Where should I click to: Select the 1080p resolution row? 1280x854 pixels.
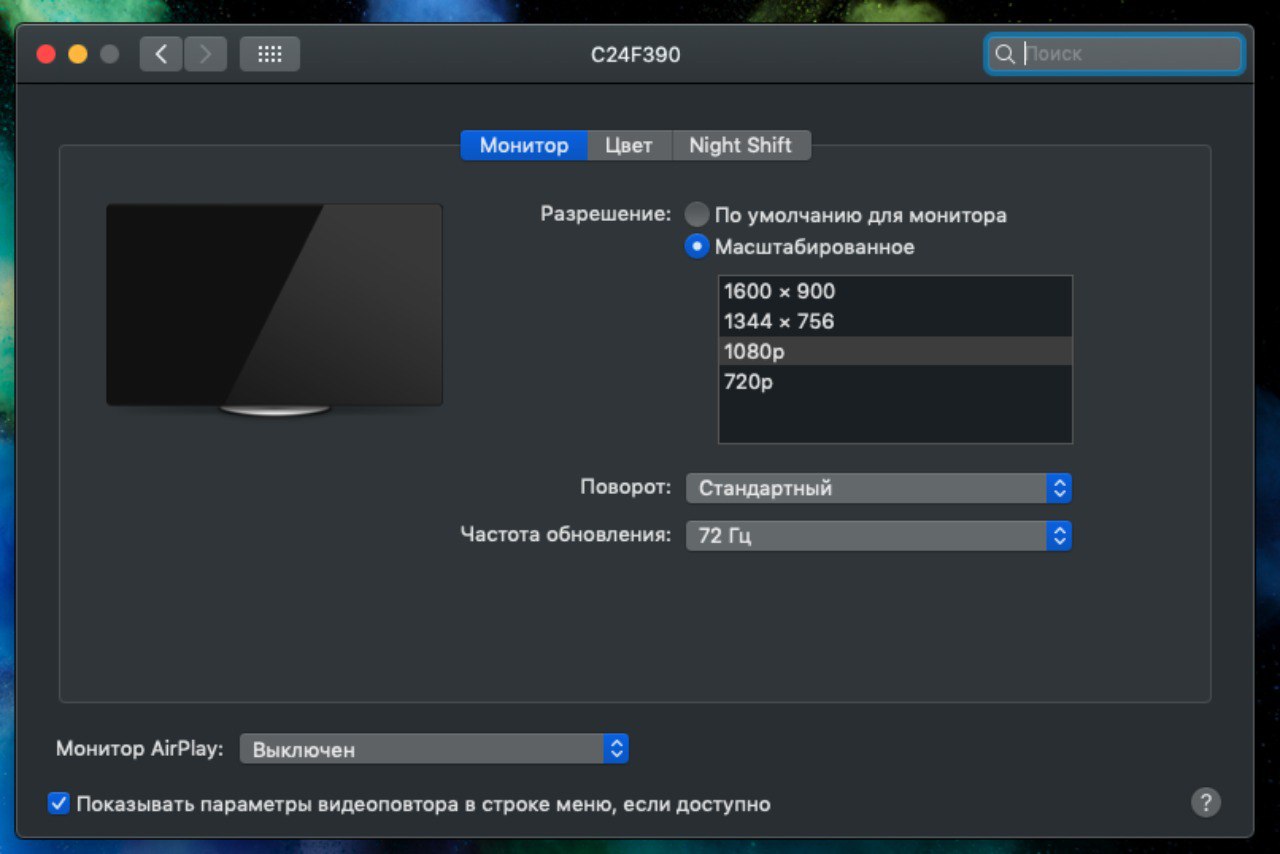(895, 351)
